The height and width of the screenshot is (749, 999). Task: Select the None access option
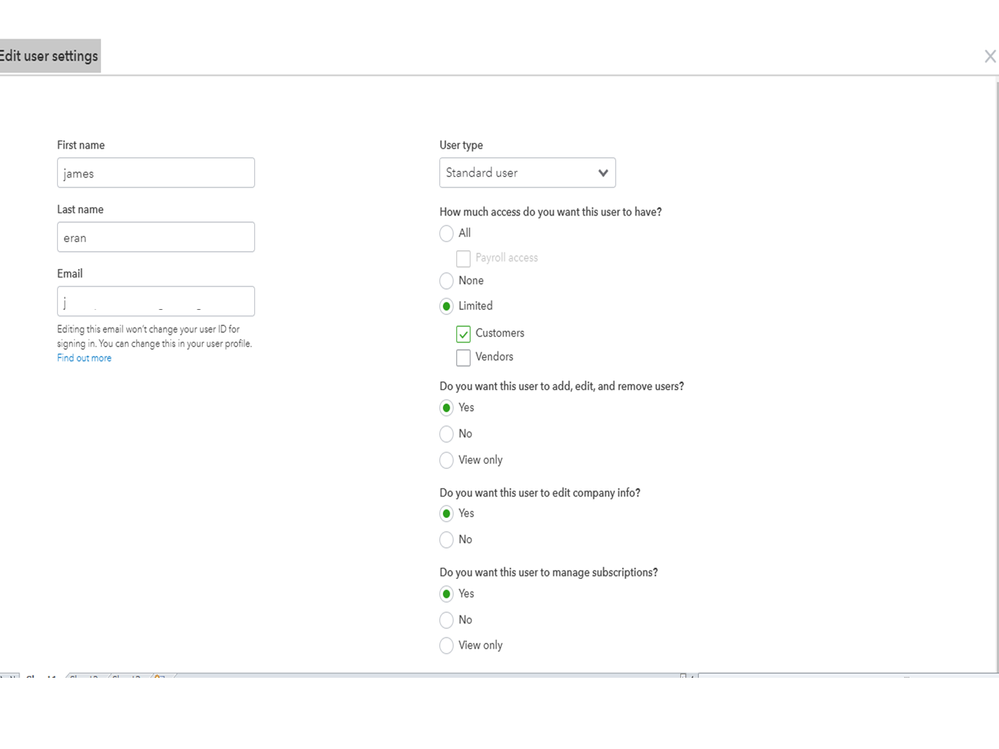coord(446,280)
